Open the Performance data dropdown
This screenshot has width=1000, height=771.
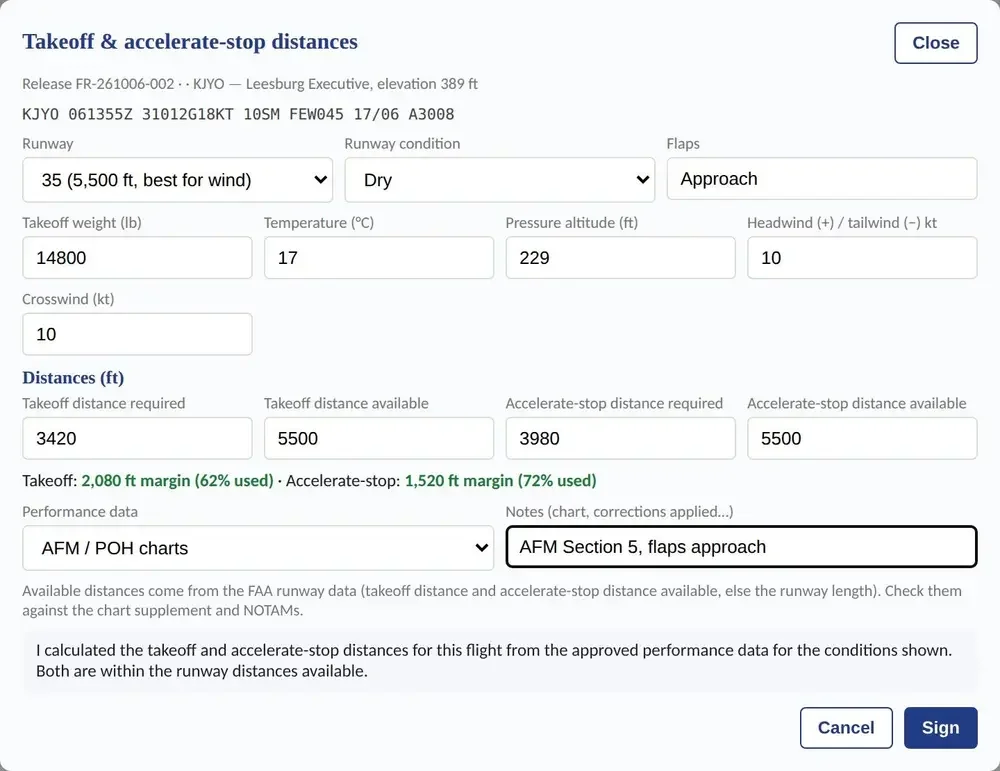click(x=258, y=548)
